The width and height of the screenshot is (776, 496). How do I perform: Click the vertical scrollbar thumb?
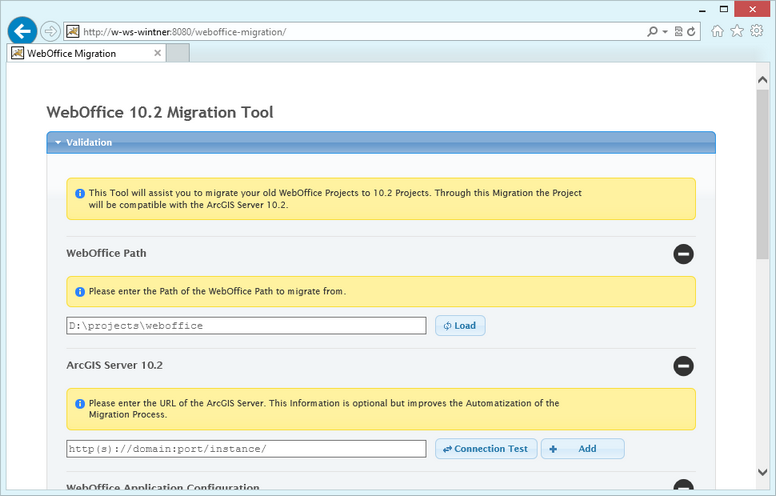pyautogui.click(x=762, y=173)
